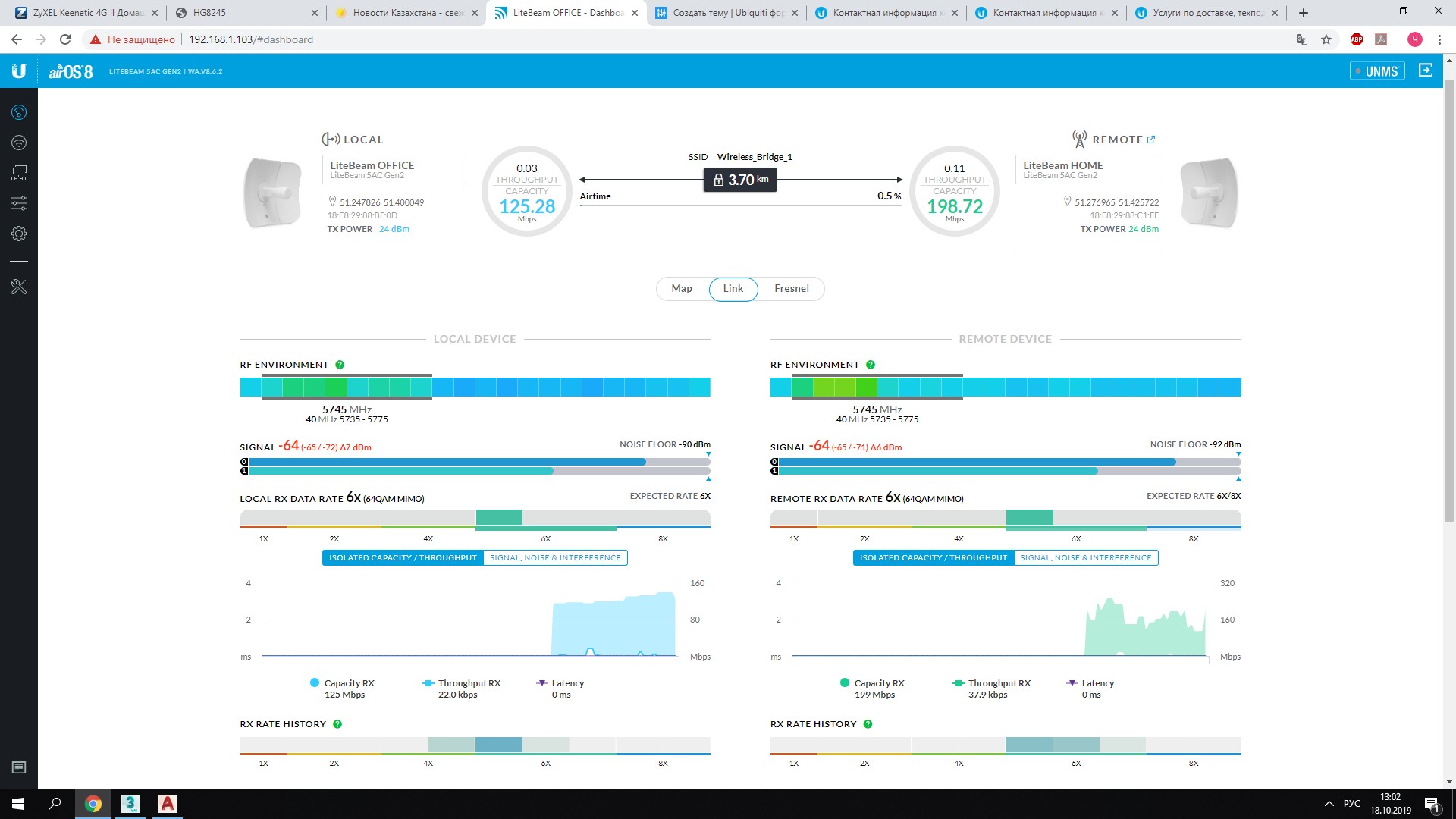Click the UNMS status button
Viewport: 1456px width, 819px height.
click(1377, 71)
